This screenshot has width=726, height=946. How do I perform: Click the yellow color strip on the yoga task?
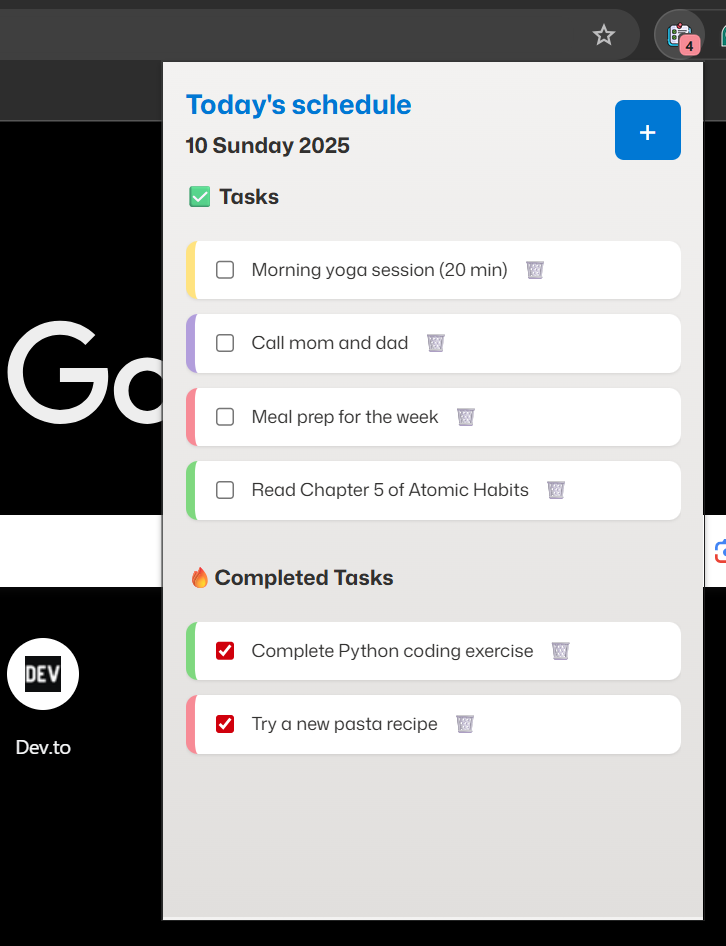tap(190, 270)
